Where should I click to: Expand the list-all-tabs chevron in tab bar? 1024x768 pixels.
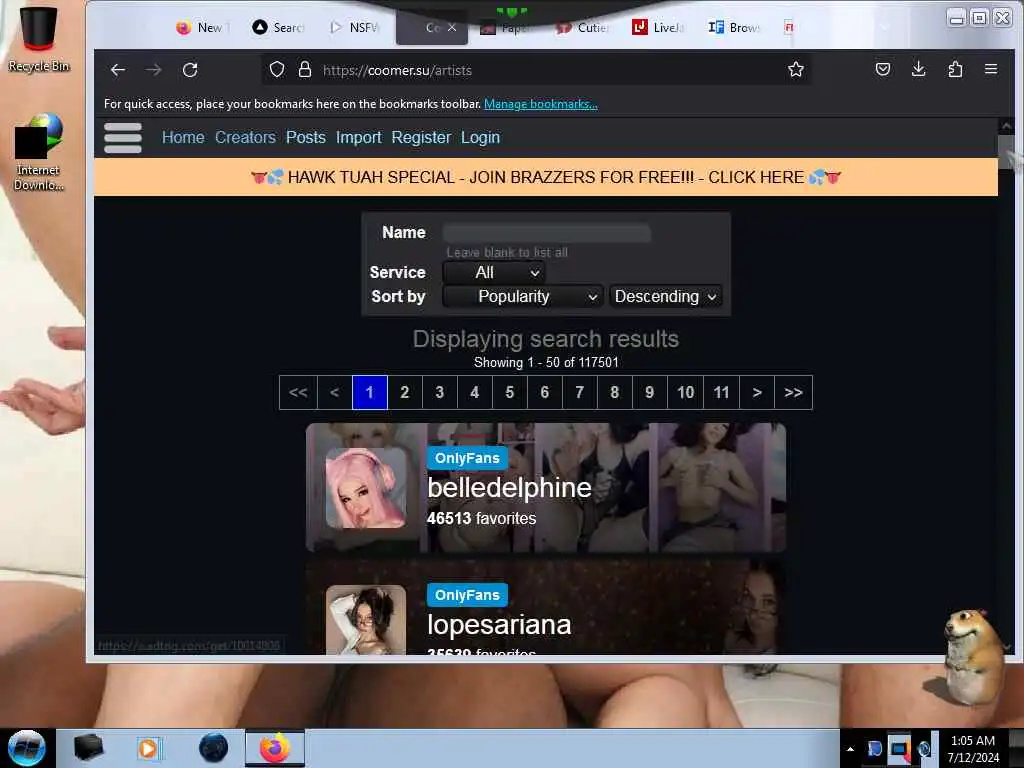[x=885, y=27]
